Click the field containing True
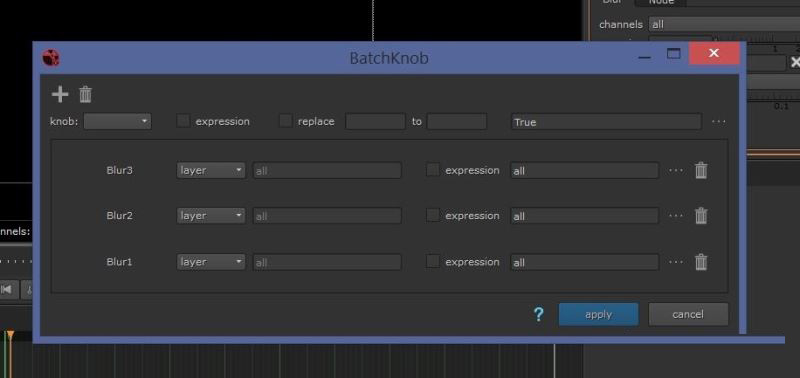Screen dimensions: 800x378 point(606,122)
